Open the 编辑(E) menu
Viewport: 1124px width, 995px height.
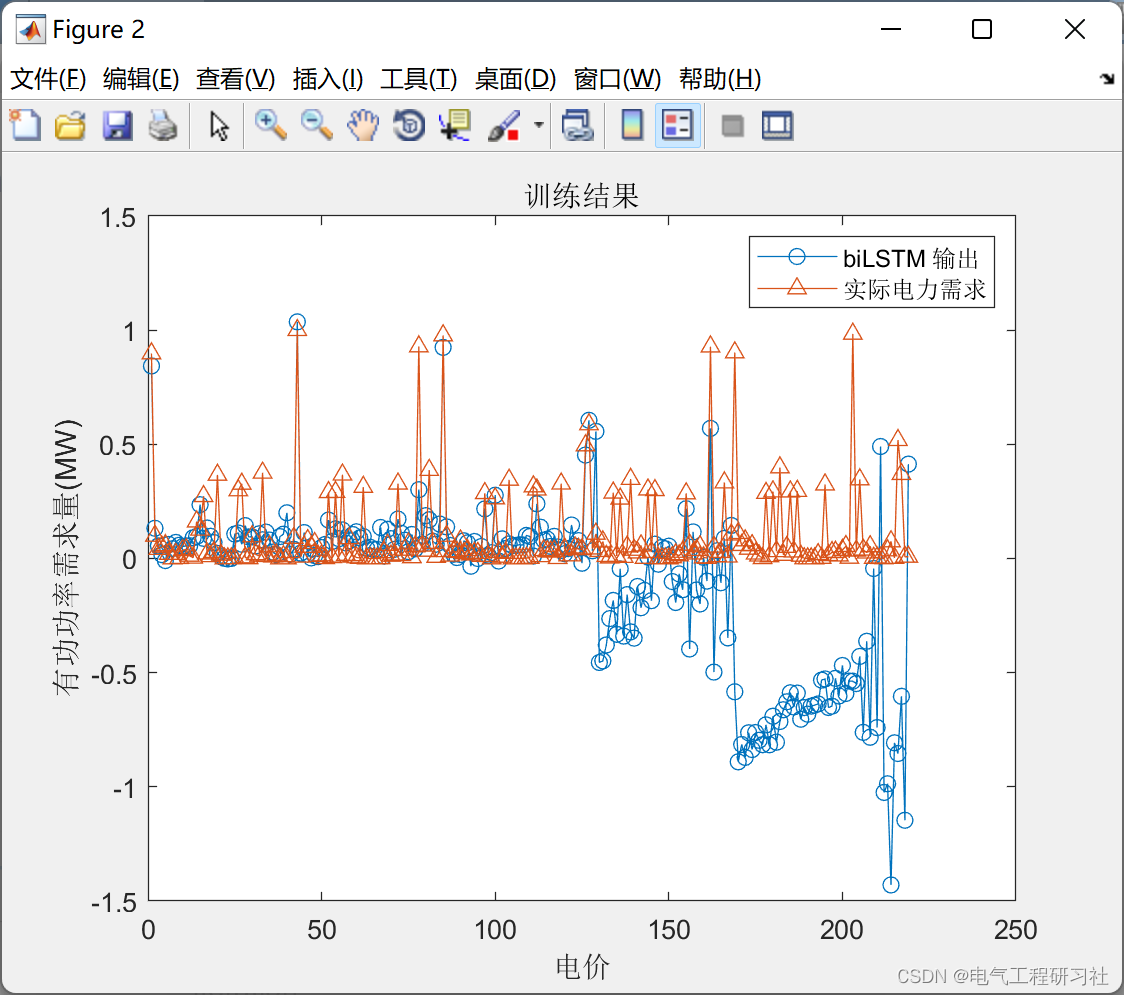point(140,79)
